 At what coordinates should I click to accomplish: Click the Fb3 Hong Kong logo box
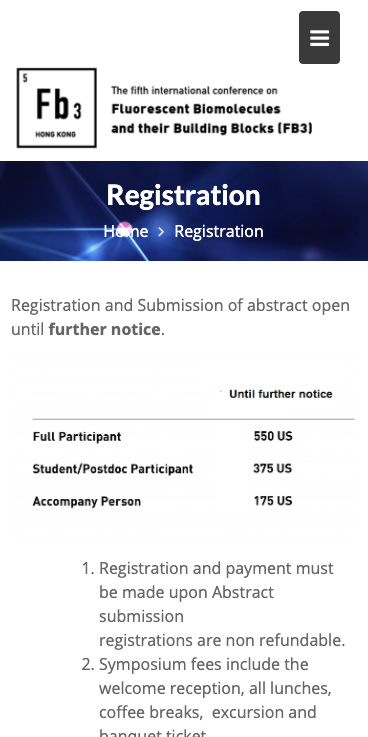tap(57, 108)
